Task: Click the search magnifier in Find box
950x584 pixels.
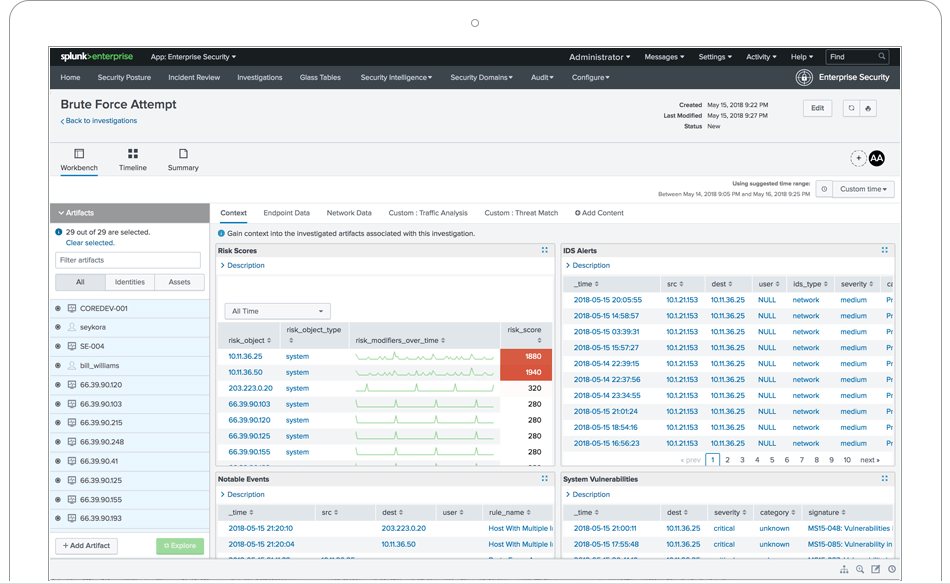Action: coord(882,56)
